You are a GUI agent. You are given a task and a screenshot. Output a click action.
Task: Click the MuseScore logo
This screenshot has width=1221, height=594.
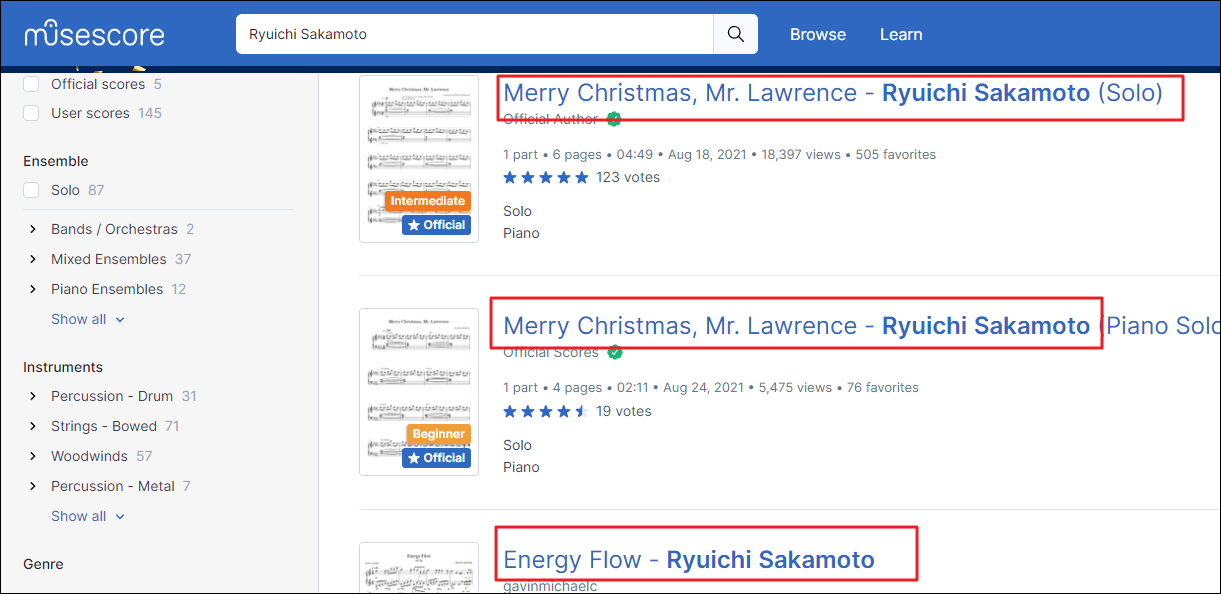[x=95, y=34]
